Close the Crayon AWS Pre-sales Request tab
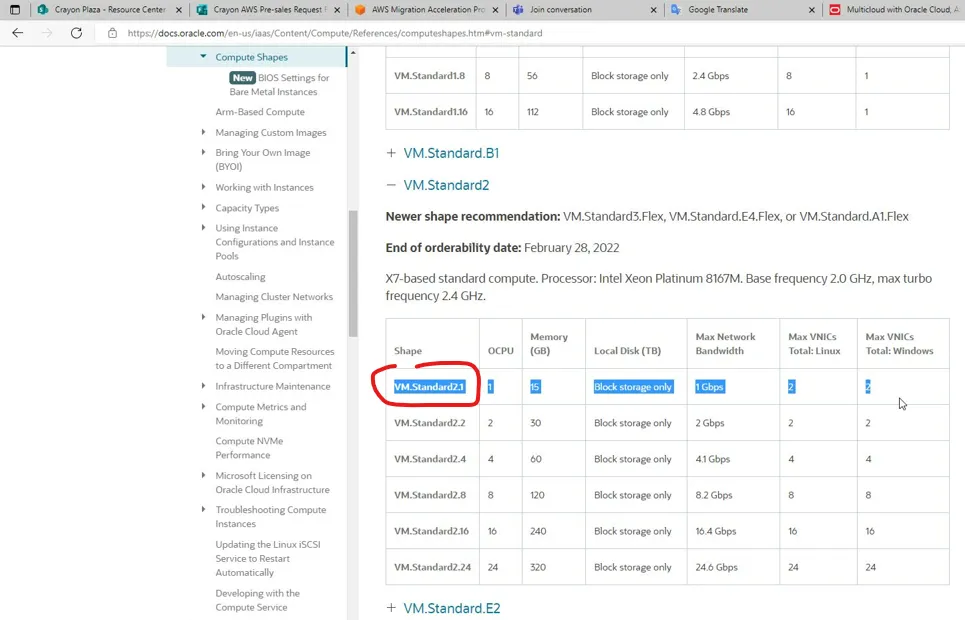Viewport: 965px width, 620px height. point(337,10)
